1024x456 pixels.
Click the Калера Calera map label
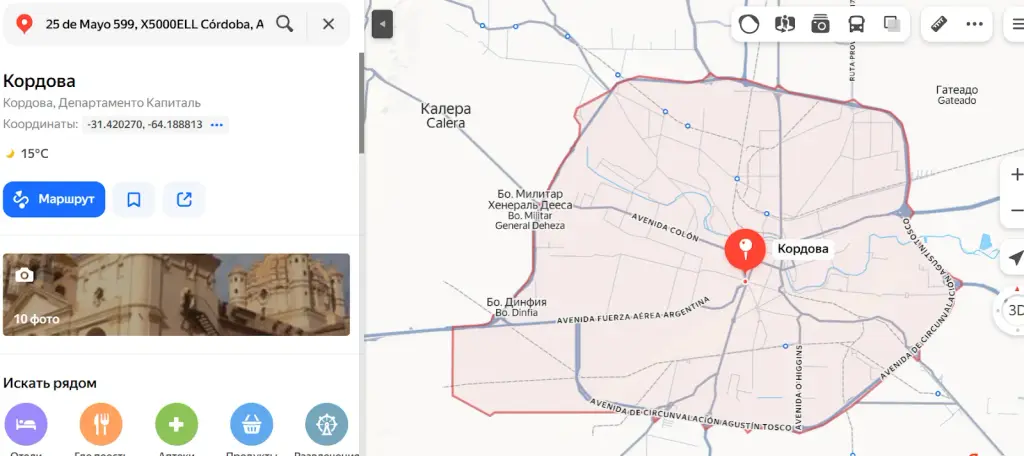tap(445, 115)
